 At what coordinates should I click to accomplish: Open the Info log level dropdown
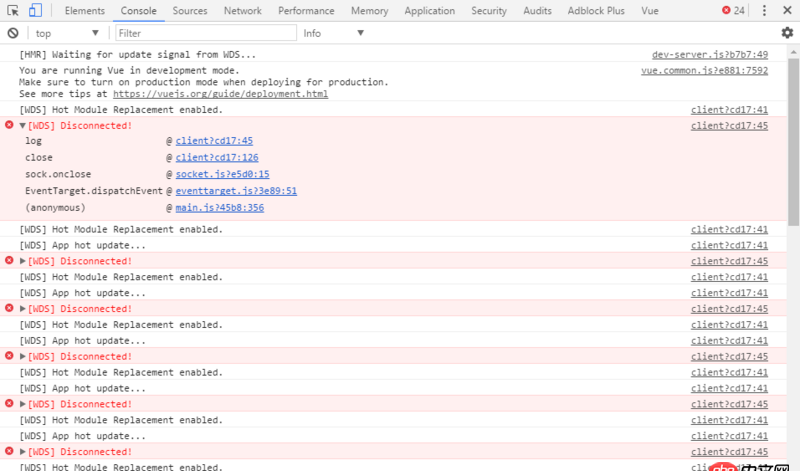[333, 33]
